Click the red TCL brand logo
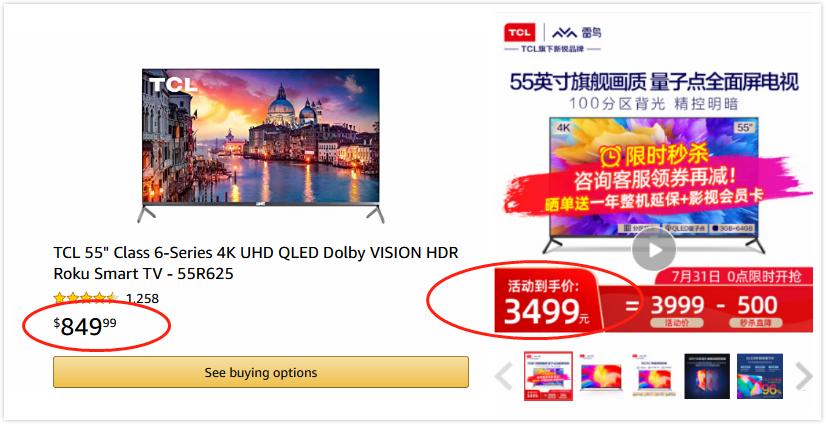 [x=519, y=33]
